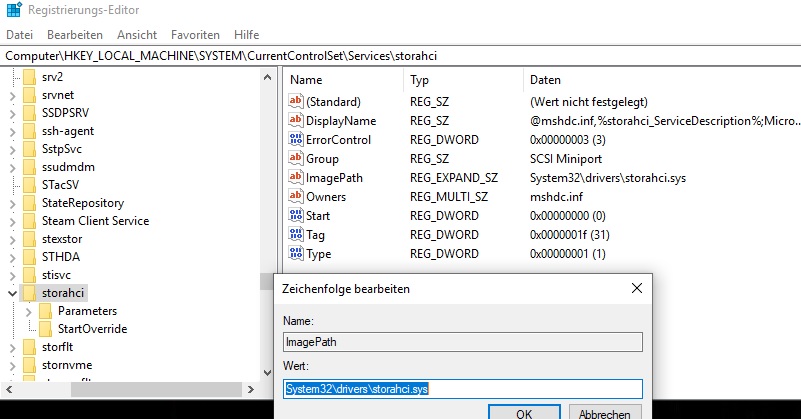801x419 pixels.
Task: Select the stisvc folder icon
Action: click(x=30, y=275)
